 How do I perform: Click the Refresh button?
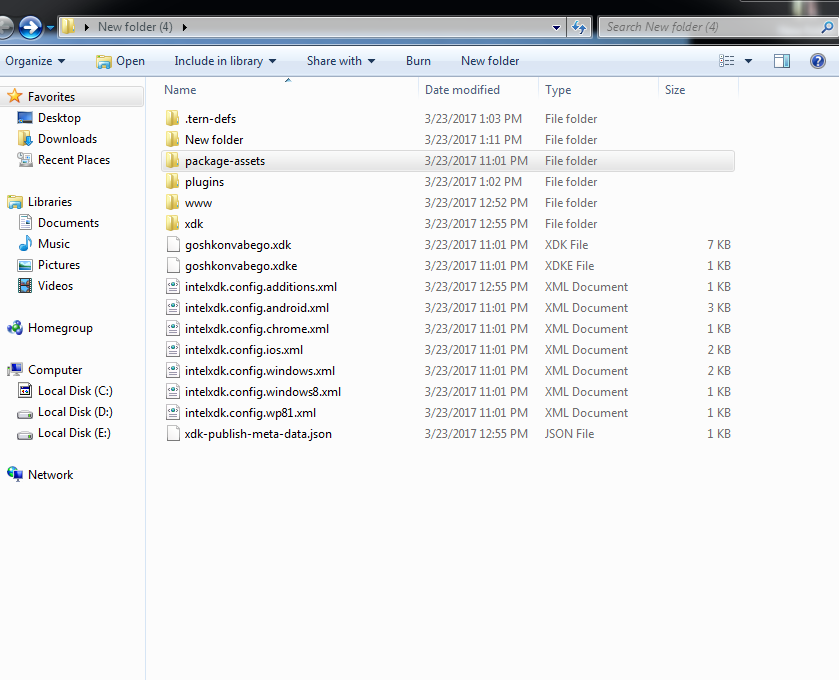pyautogui.click(x=578, y=27)
